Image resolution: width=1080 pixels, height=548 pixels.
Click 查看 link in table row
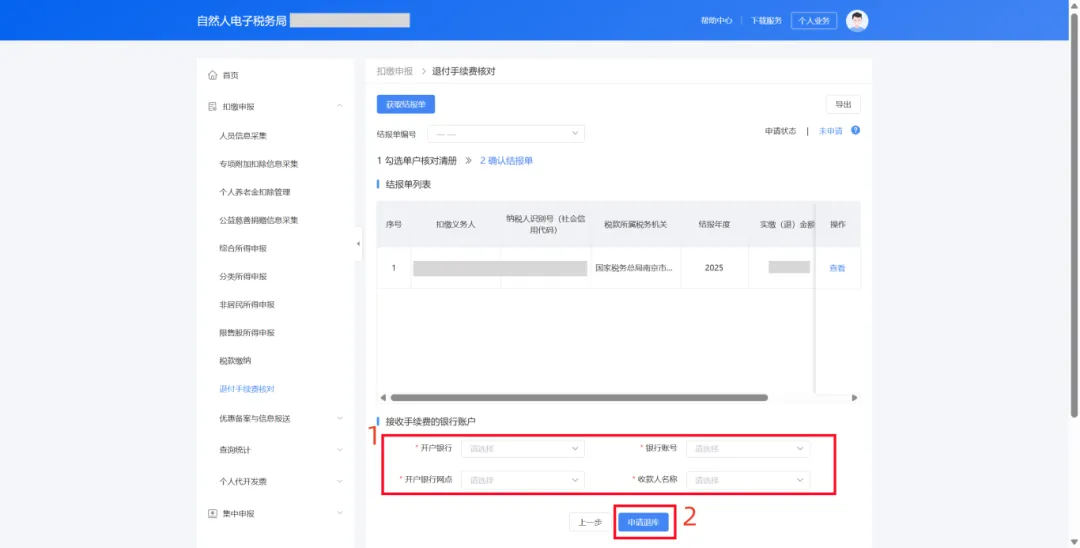pos(837,268)
